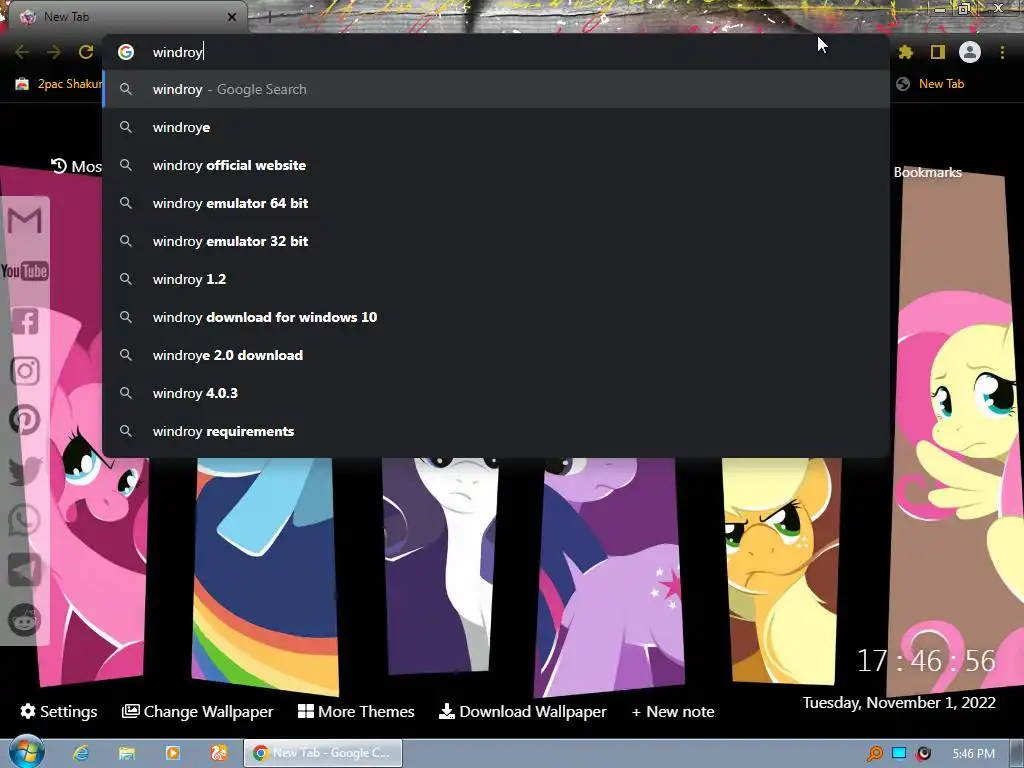Click the recorder tray icon
Viewport: 1024px width, 768px height.
(x=923, y=754)
